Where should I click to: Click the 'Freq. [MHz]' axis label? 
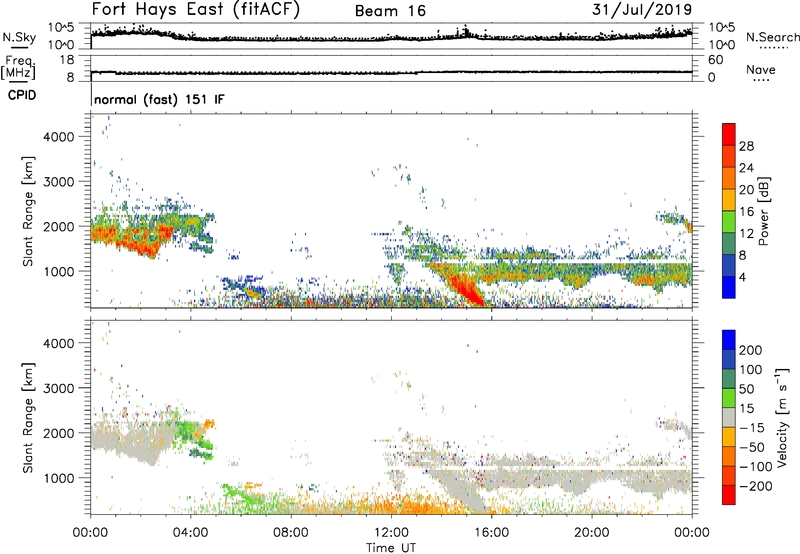click(18, 67)
